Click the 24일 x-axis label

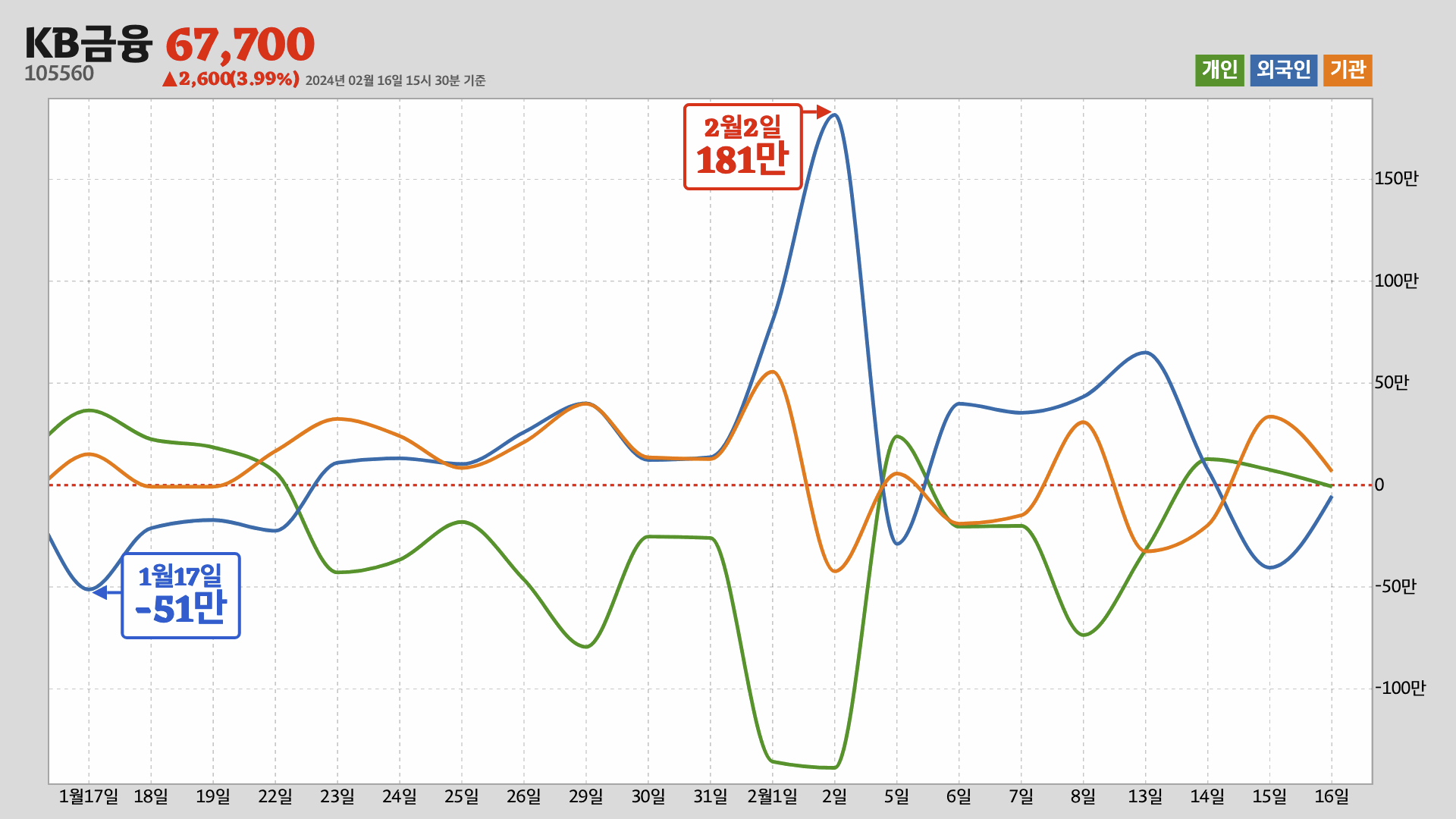tap(400, 797)
